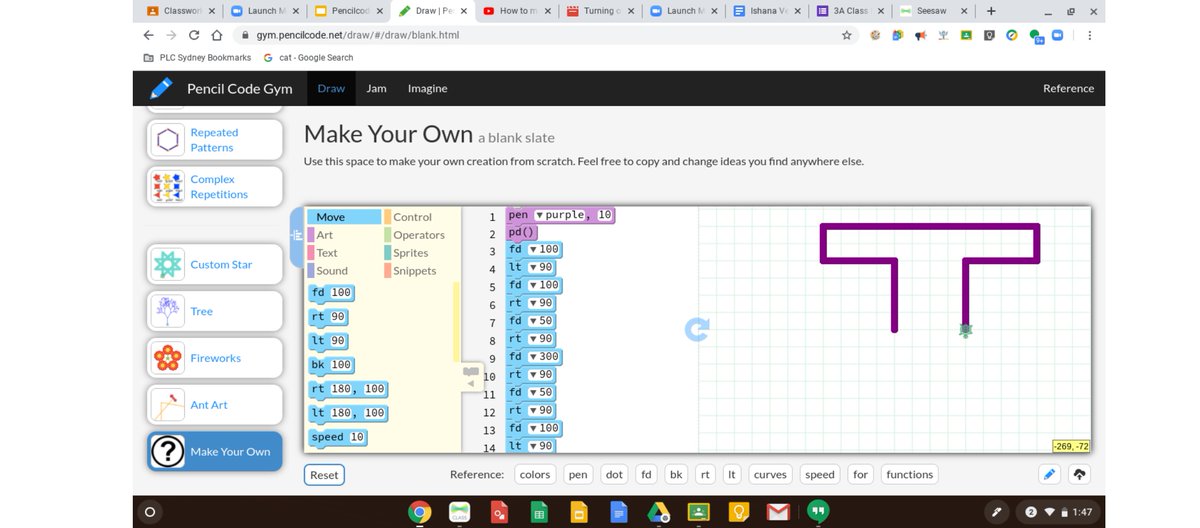Click the megaphone extension icon

coord(920,34)
